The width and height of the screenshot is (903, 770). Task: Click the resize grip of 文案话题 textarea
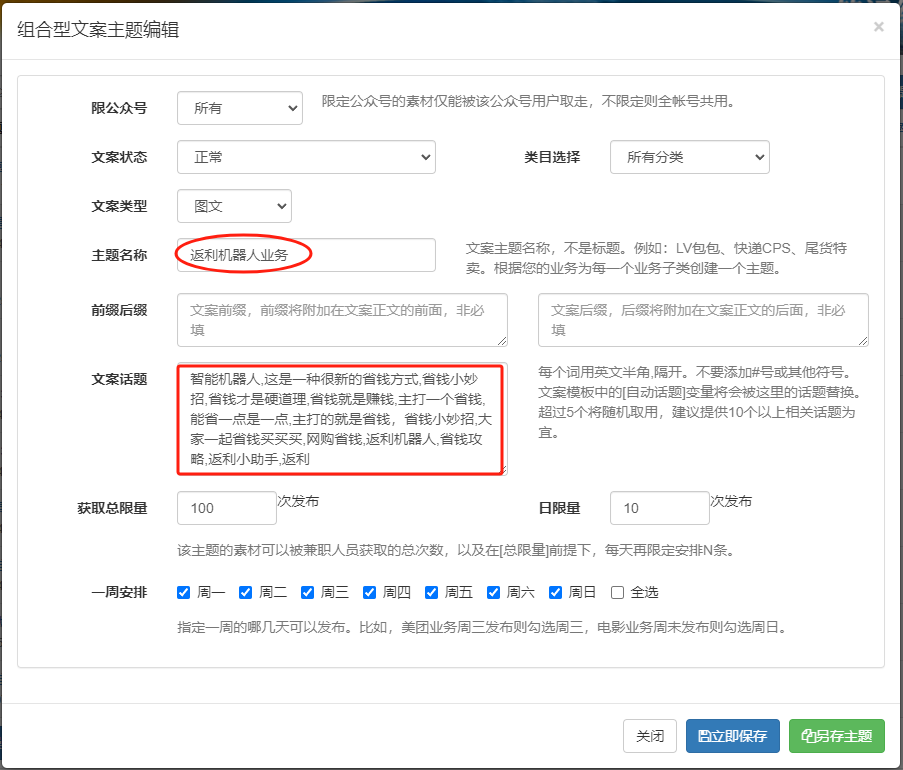coord(503,471)
